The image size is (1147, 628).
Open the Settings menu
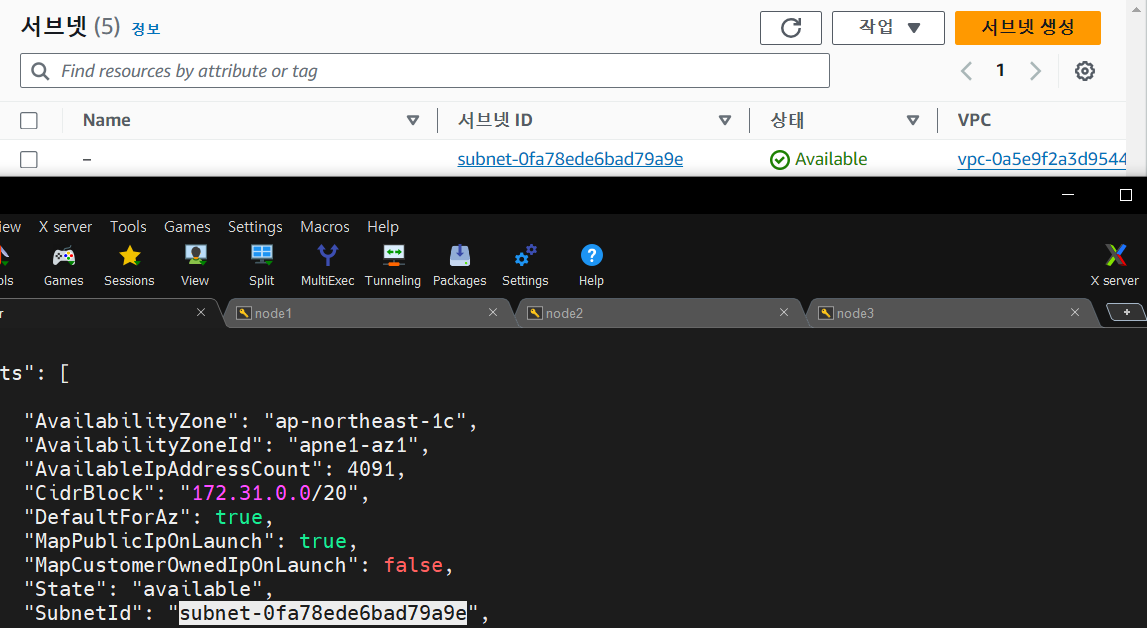pyautogui.click(x=255, y=227)
